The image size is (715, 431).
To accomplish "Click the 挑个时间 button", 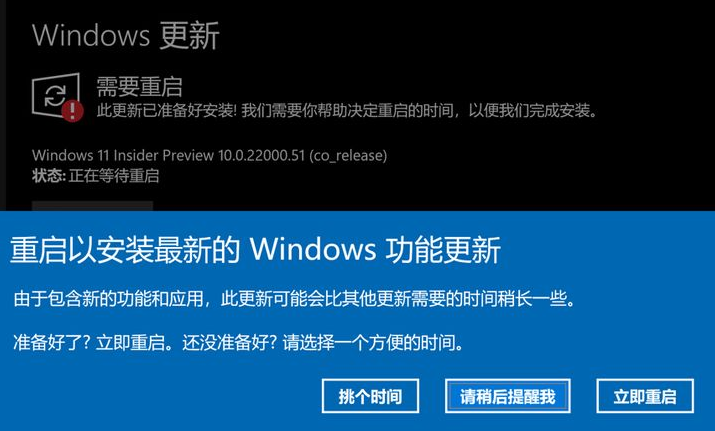I will tap(370, 396).
